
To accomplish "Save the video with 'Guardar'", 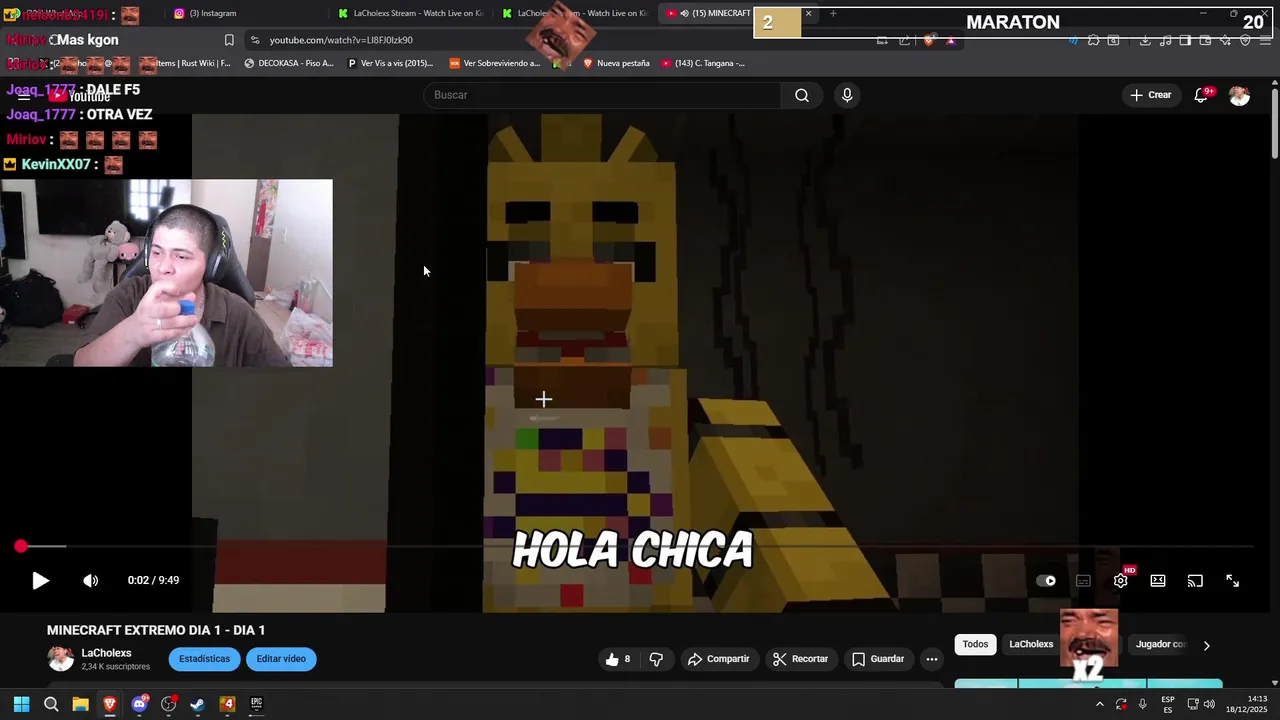I will pyautogui.click(x=878, y=659).
